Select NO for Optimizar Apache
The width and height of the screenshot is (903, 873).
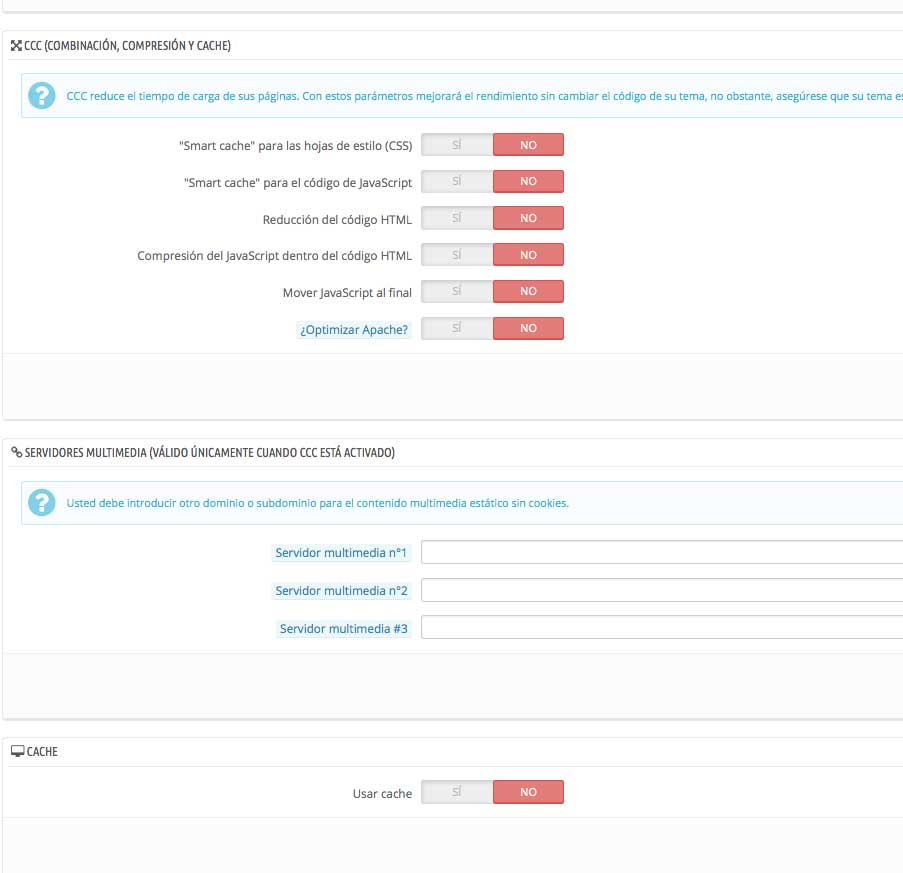pyautogui.click(x=528, y=328)
